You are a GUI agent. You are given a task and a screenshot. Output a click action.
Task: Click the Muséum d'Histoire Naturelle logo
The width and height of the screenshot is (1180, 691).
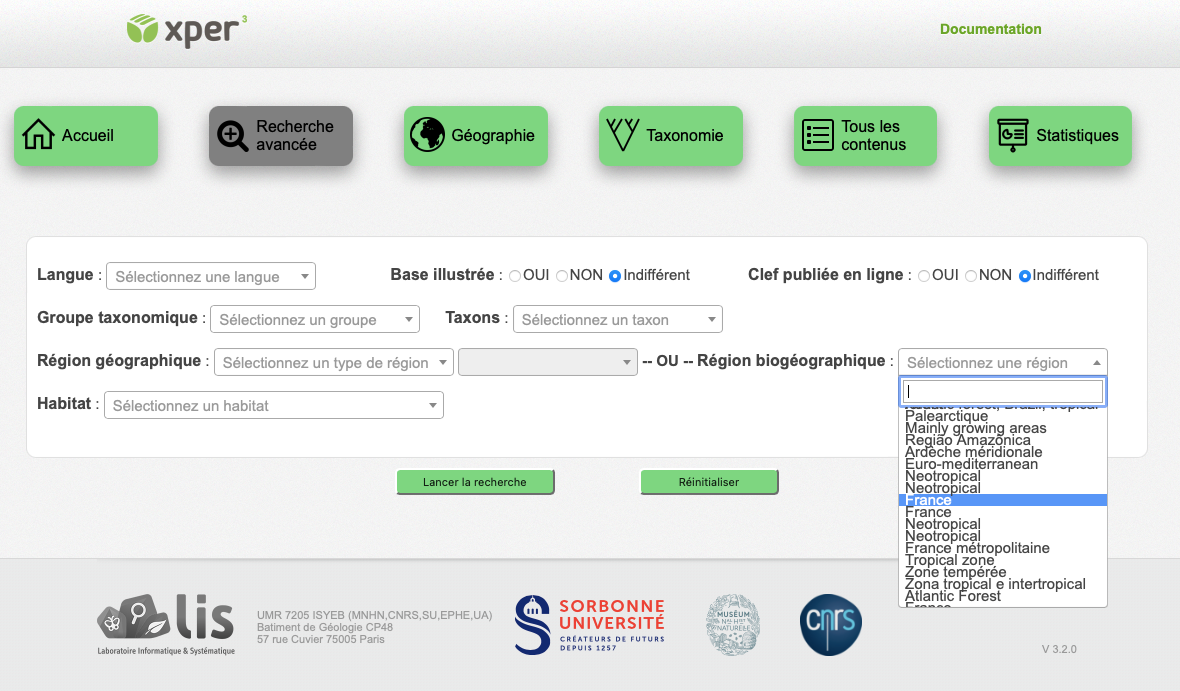point(733,624)
